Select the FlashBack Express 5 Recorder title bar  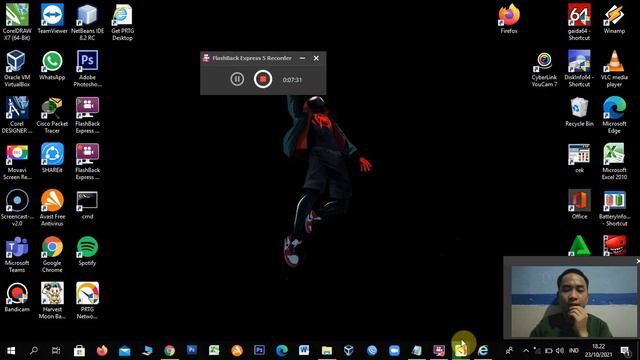[263, 58]
